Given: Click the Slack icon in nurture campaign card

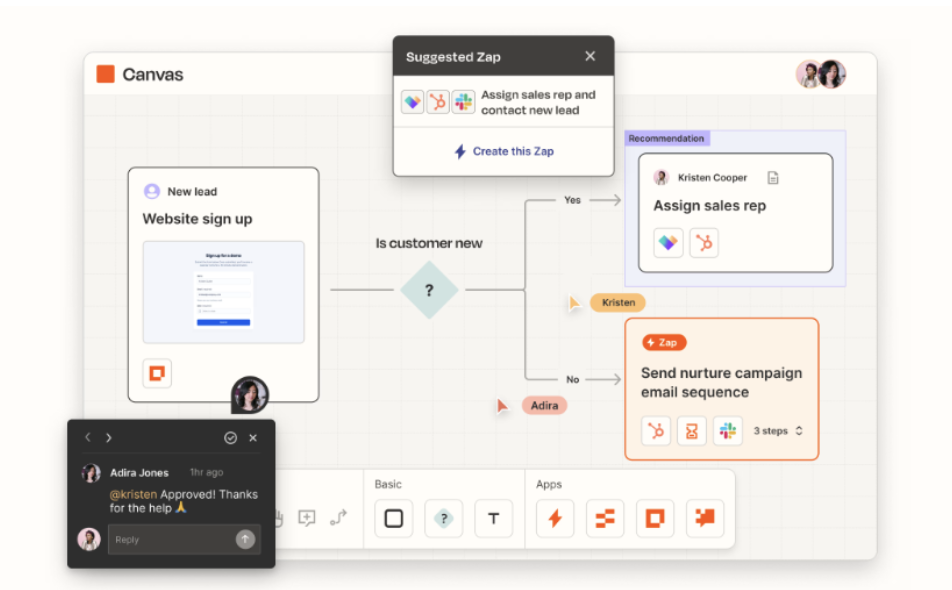Looking at the screenshot, I should (x=727, y=431).
